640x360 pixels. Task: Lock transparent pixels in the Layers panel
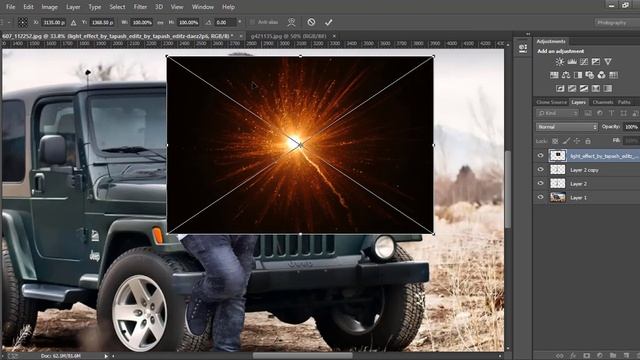point(555,141)
